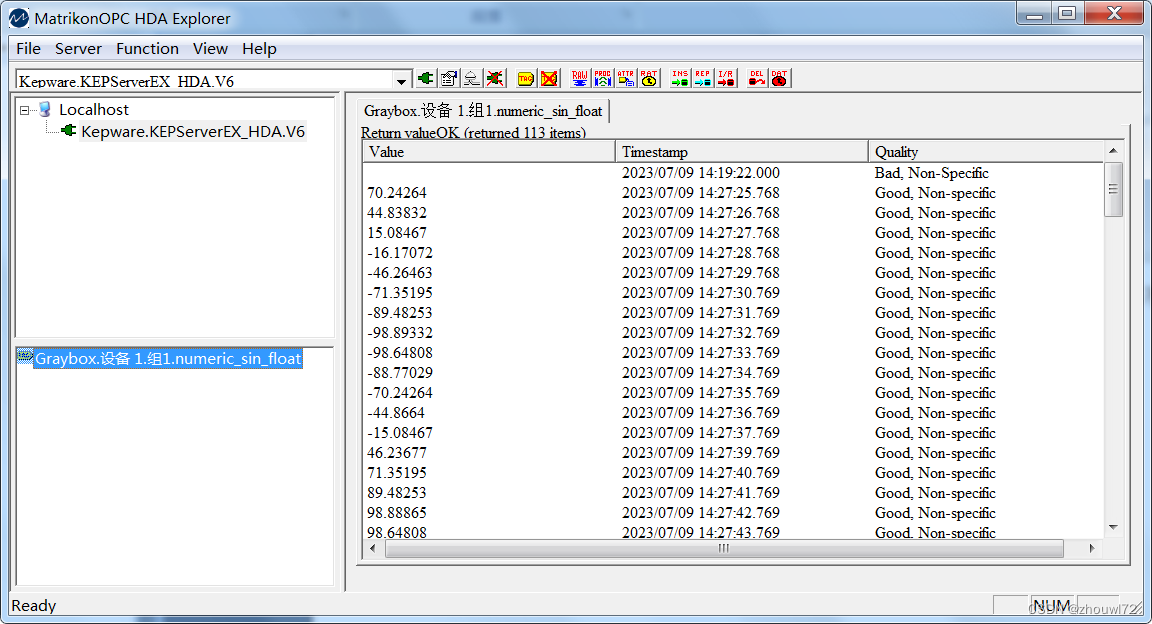Sort by Quality column header
The height and width of the screenshot is (624, 1152).
[x=986, y=151]
